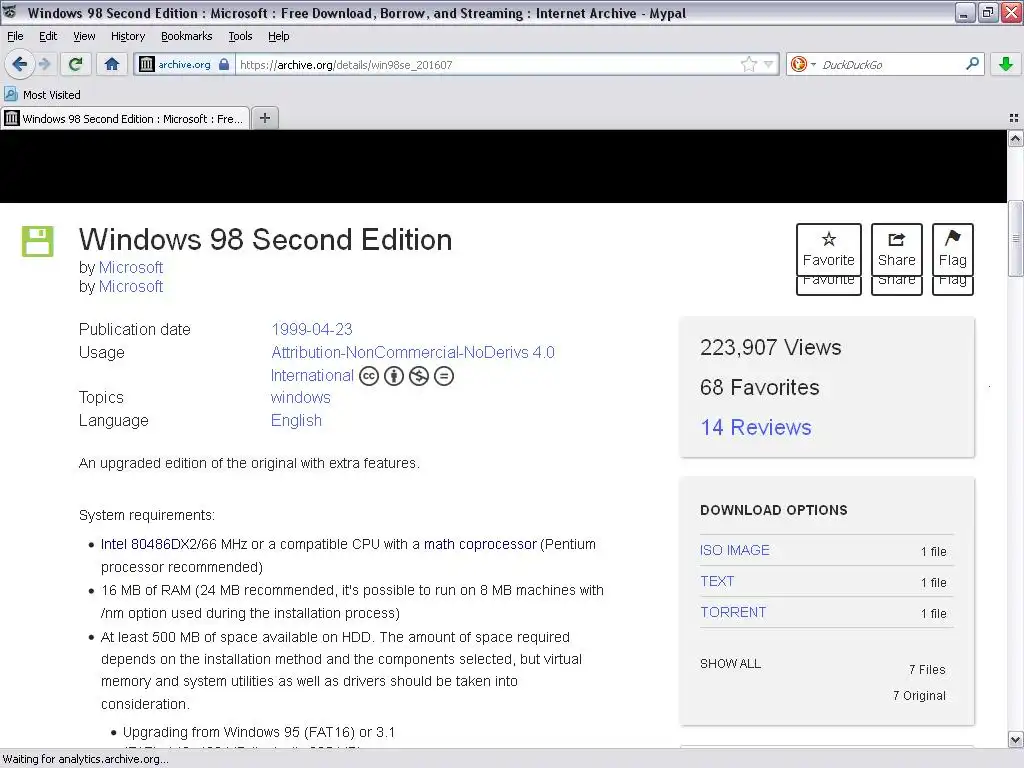Download the TEXT file option
The image size is (1024, 768).
point(717,581)
